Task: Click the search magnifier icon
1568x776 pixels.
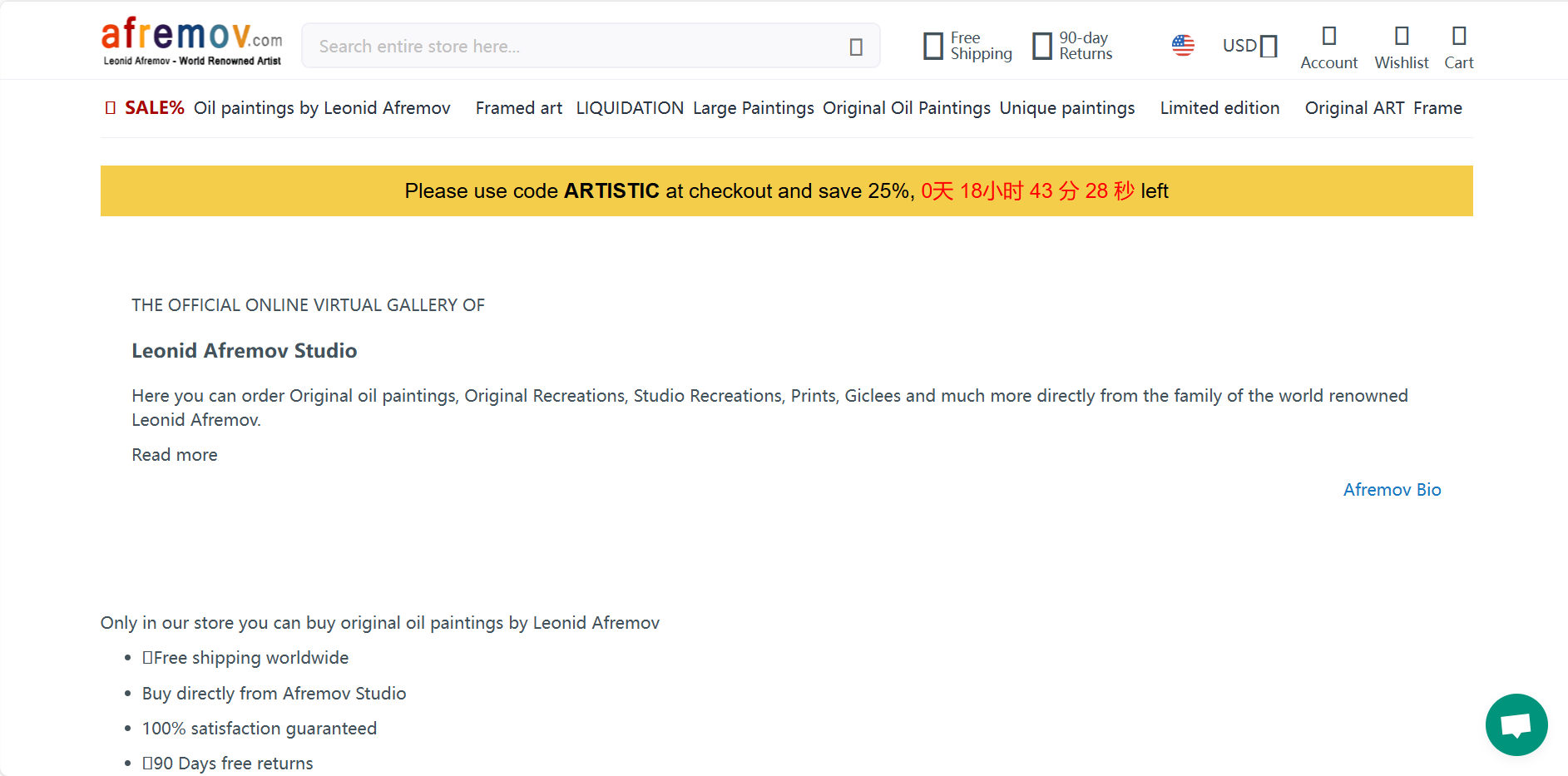Action: click(x=856, y=47)
